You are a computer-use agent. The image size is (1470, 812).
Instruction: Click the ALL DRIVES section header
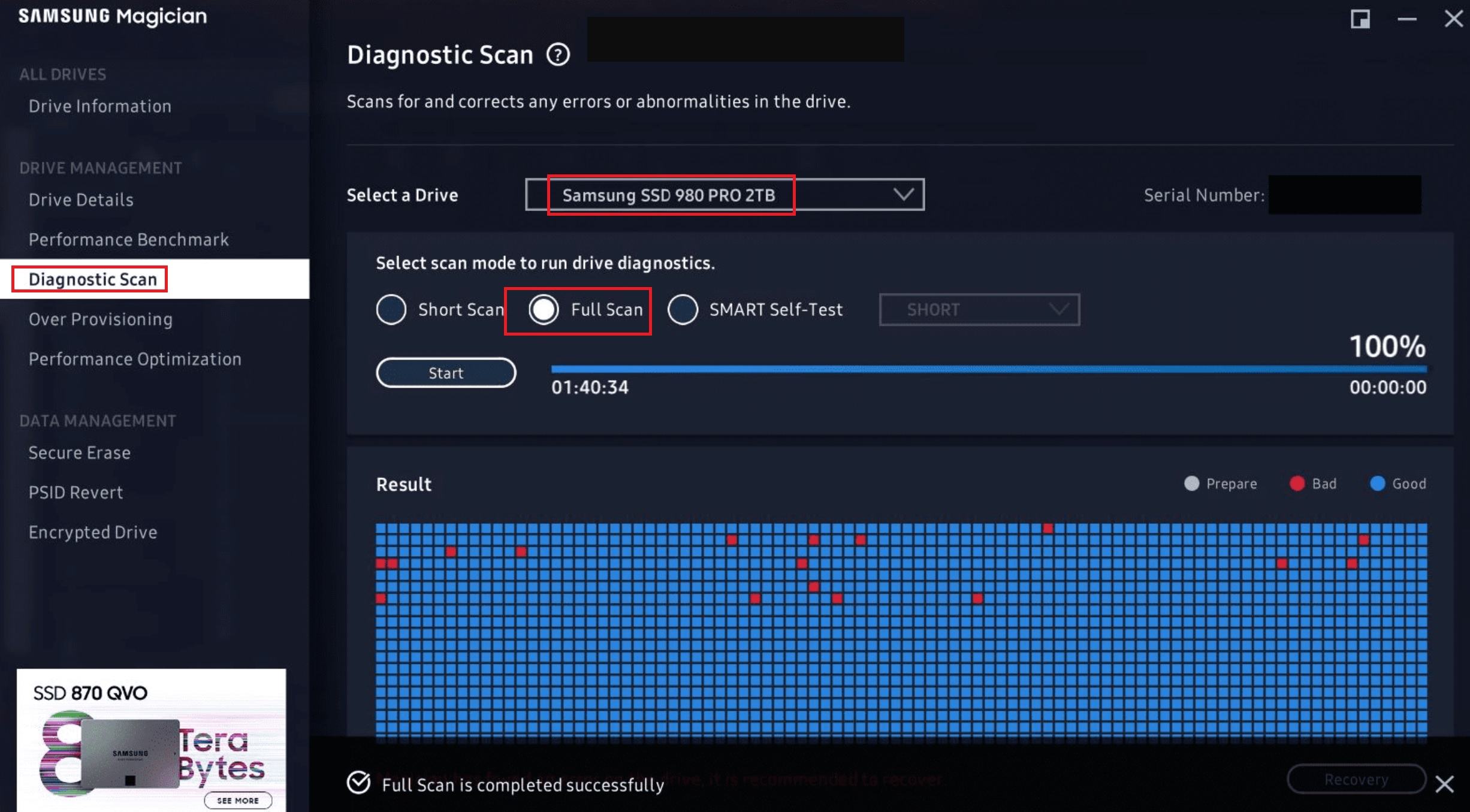click(x=62, y=74)
